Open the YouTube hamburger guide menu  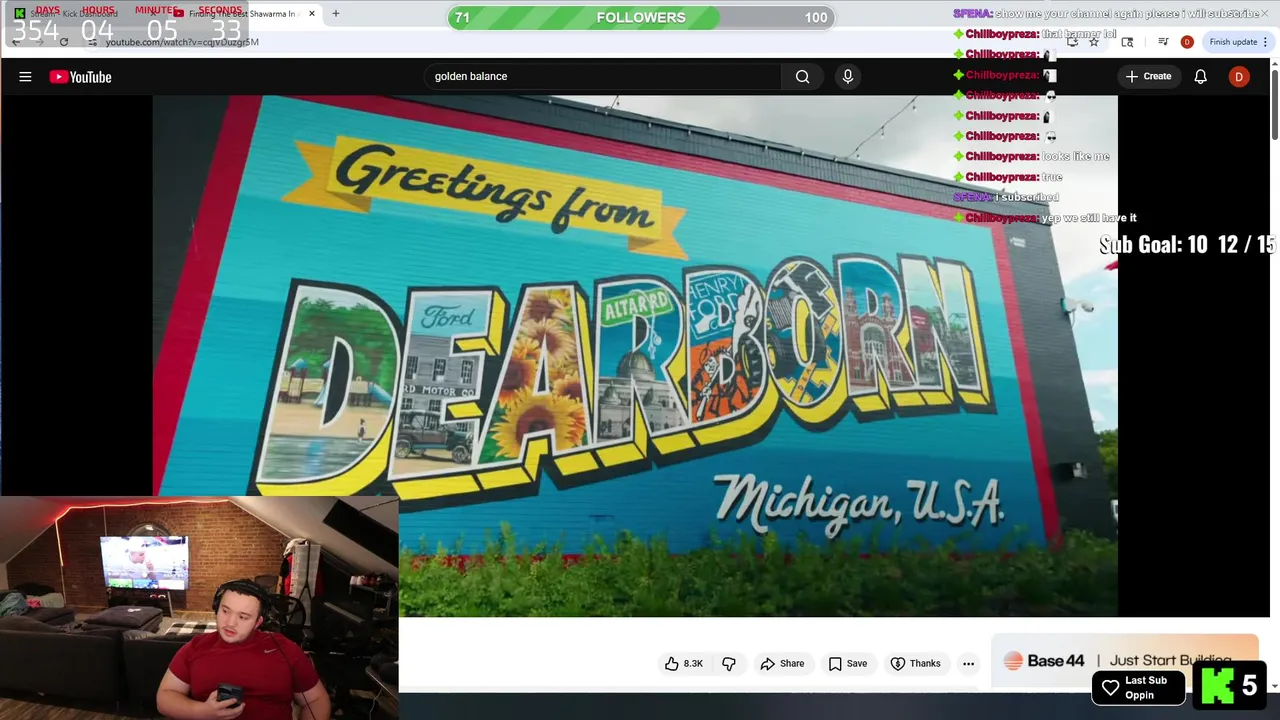25,77
